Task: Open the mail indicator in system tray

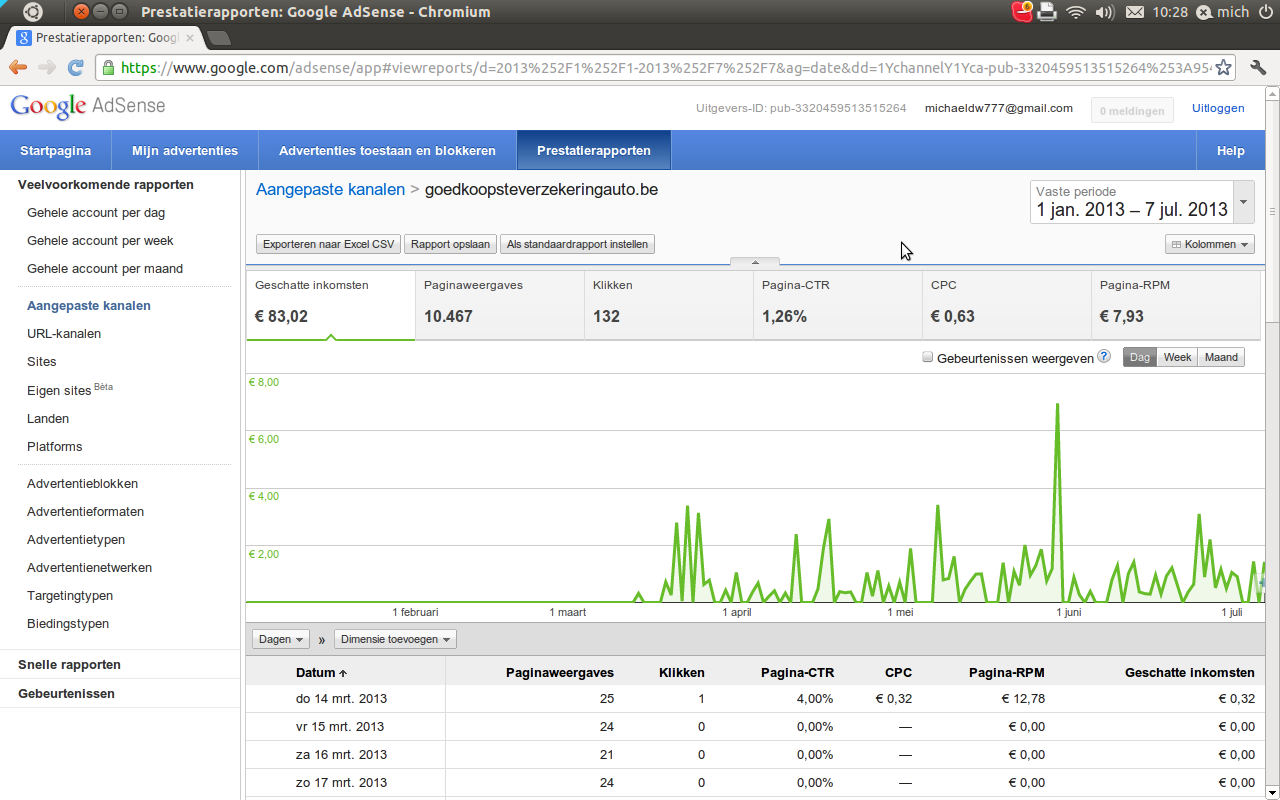Action: [1134, 12]
